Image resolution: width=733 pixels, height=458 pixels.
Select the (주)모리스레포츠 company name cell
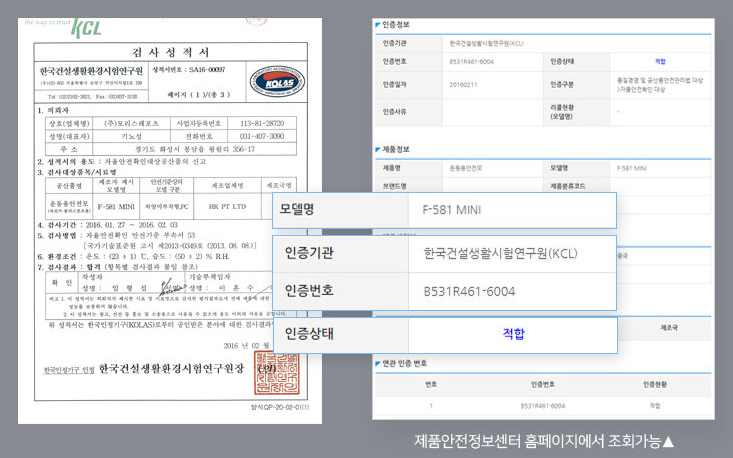click(x=131, y=123)
